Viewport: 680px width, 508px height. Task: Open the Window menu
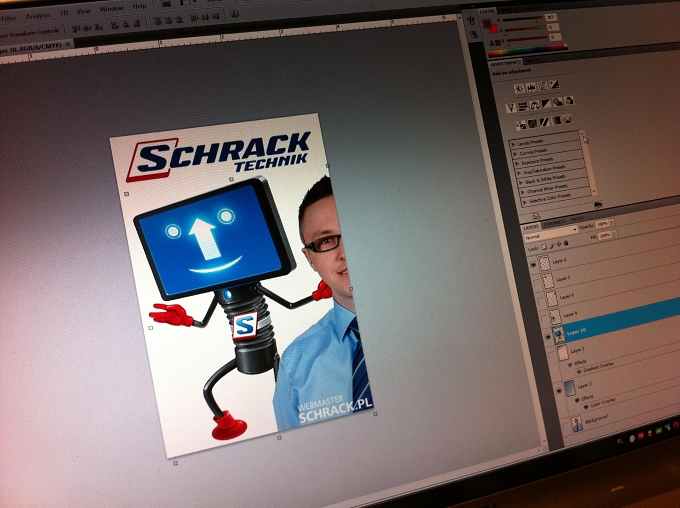tap(111, 9)
